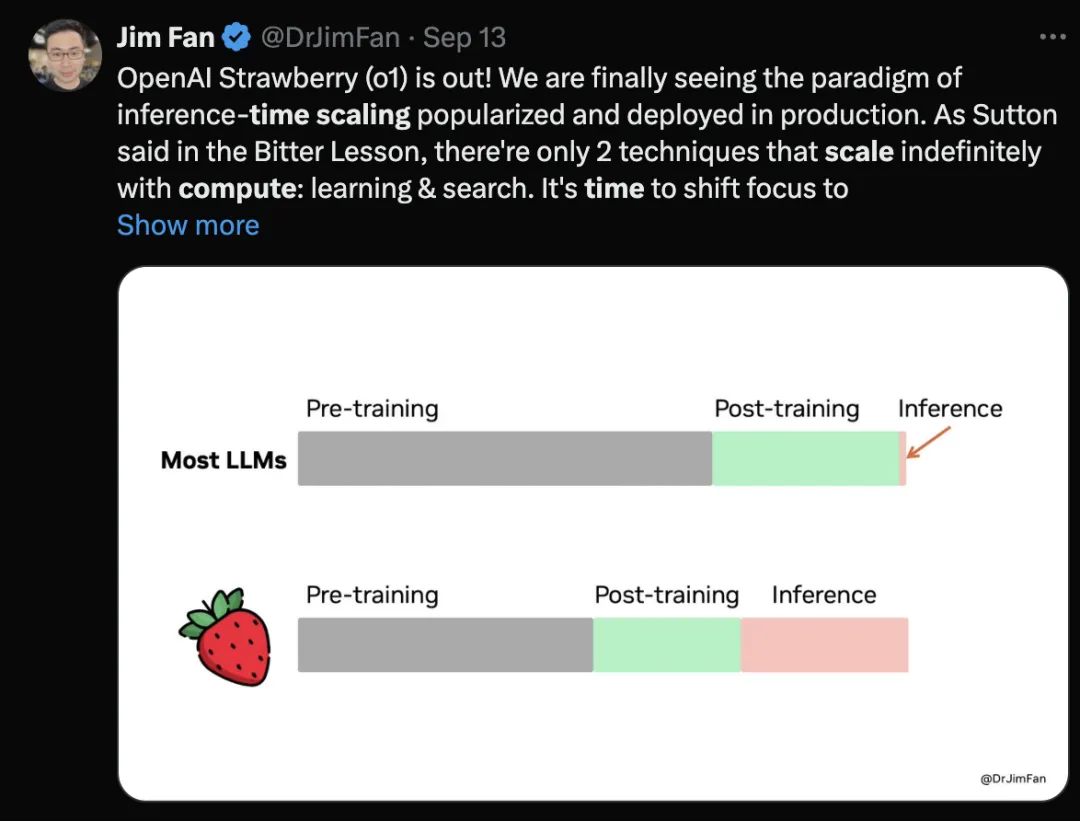This screenshot has height=821, width=1080.
Task: Click the gray Pre-training bar in strawberry row
Action: coord(446,645)
